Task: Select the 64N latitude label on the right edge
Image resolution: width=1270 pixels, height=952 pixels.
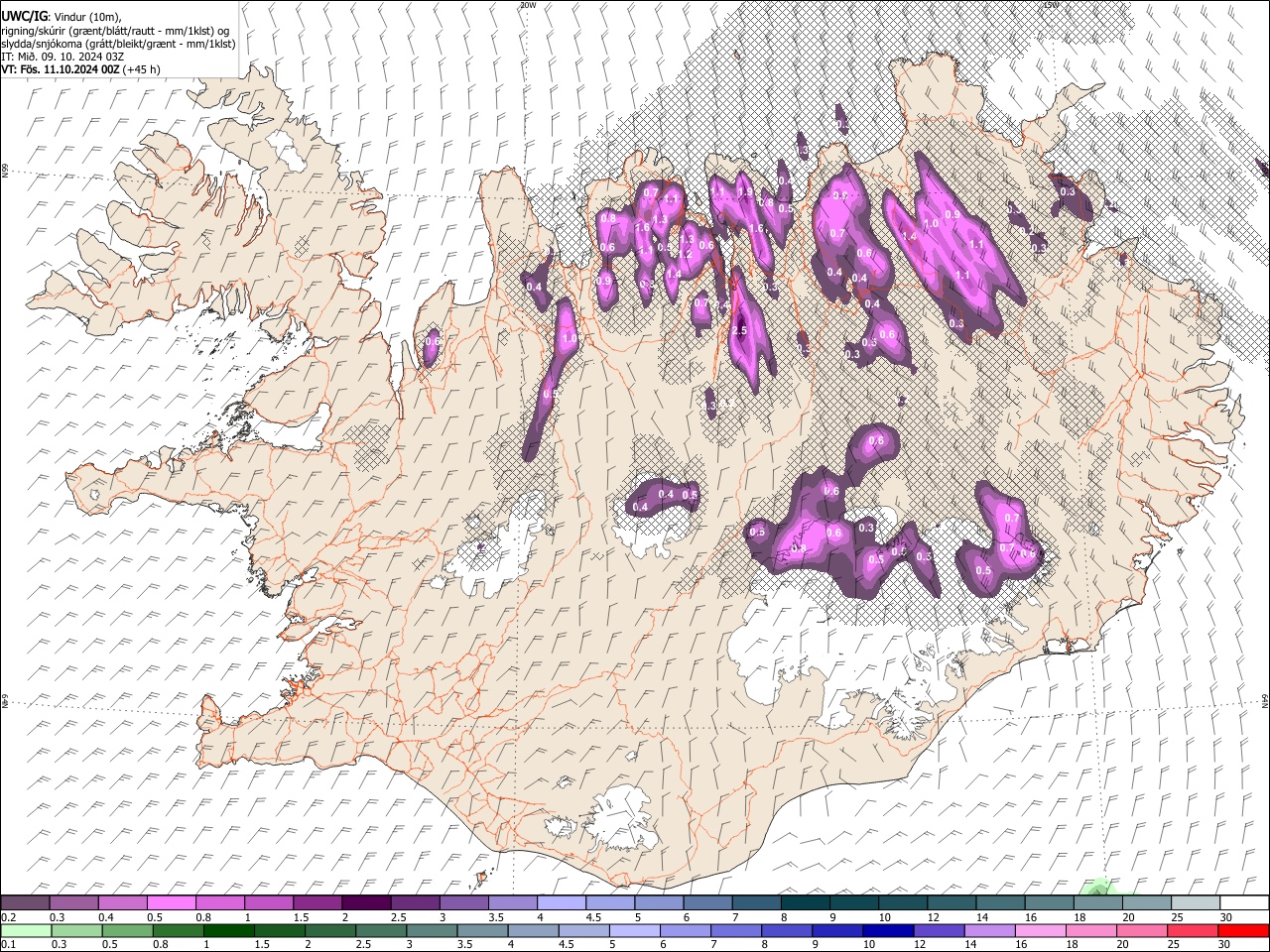Action: (x=1265, y=701)
